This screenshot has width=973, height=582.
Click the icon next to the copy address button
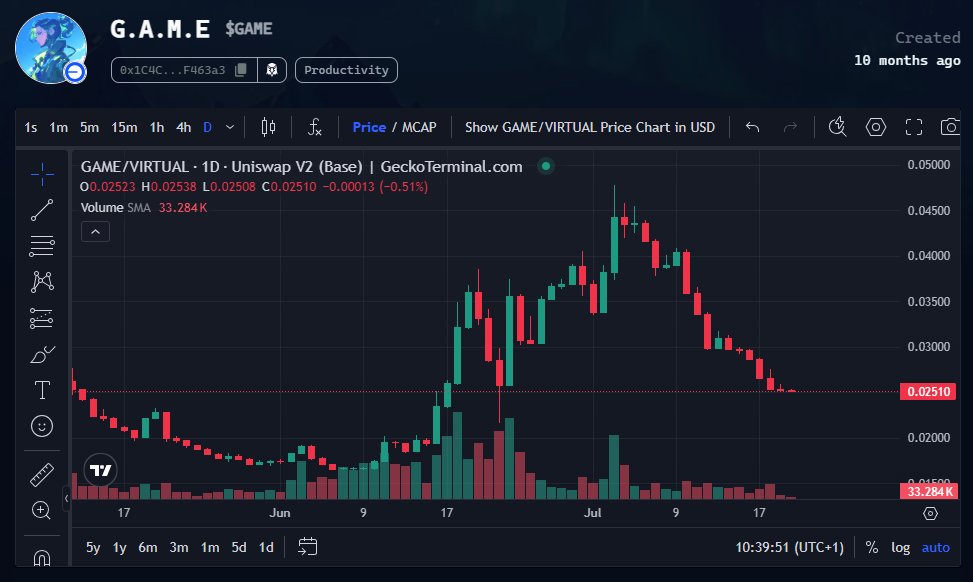(x=272, y=70)
